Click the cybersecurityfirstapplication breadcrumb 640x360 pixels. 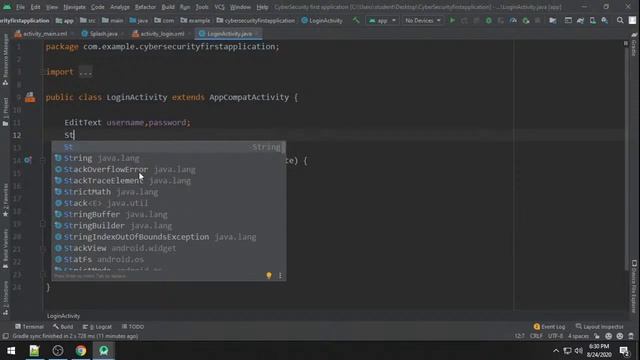click(x=256, y=20)
